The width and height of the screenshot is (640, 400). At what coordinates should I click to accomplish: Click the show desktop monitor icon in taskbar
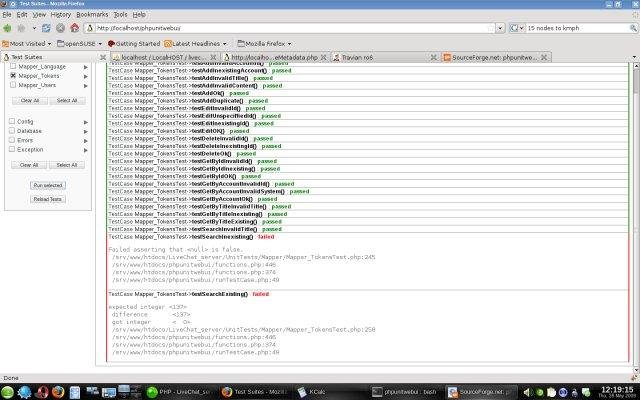[x=109, y=392]
